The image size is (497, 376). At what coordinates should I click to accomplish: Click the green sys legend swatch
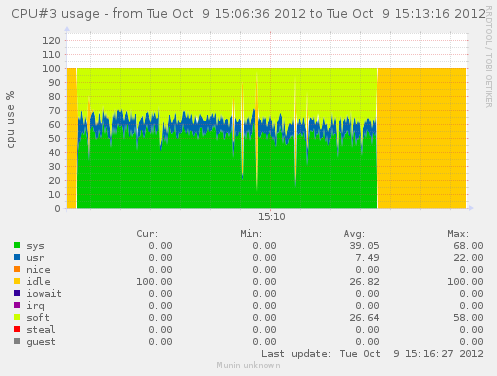tap(17, 245)
